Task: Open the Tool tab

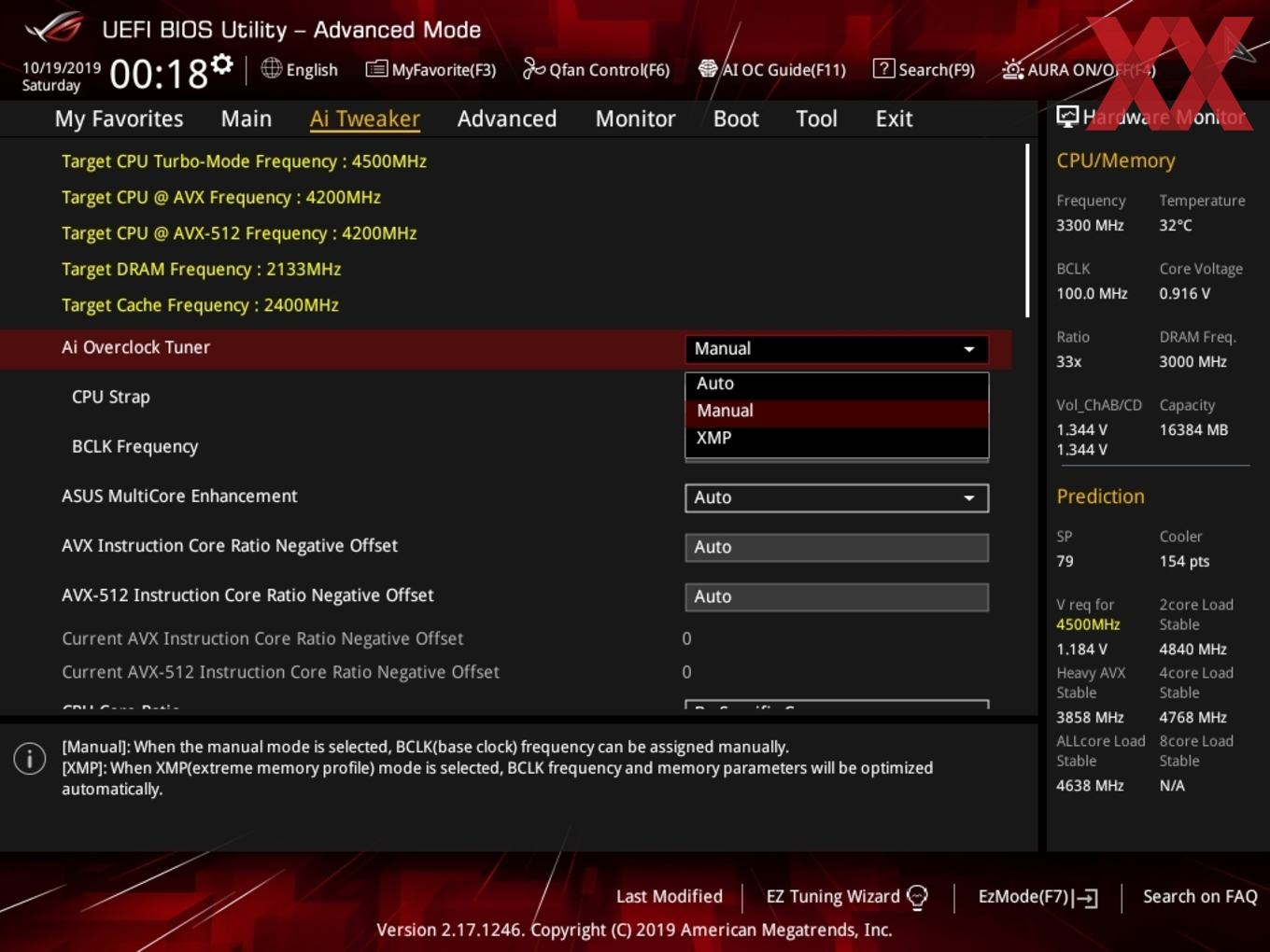Action: click(816, 119)
